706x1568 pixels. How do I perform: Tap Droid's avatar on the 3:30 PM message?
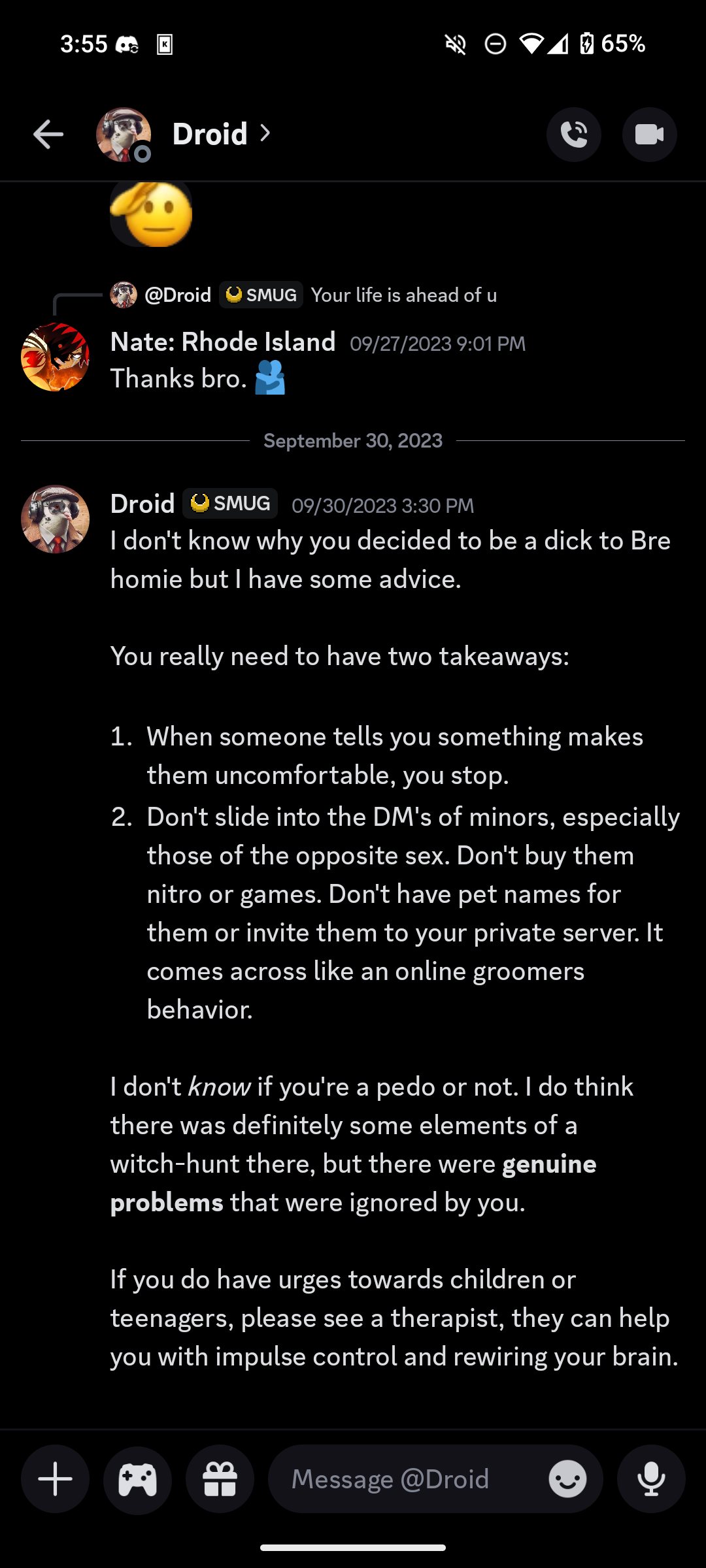[56, 519]
